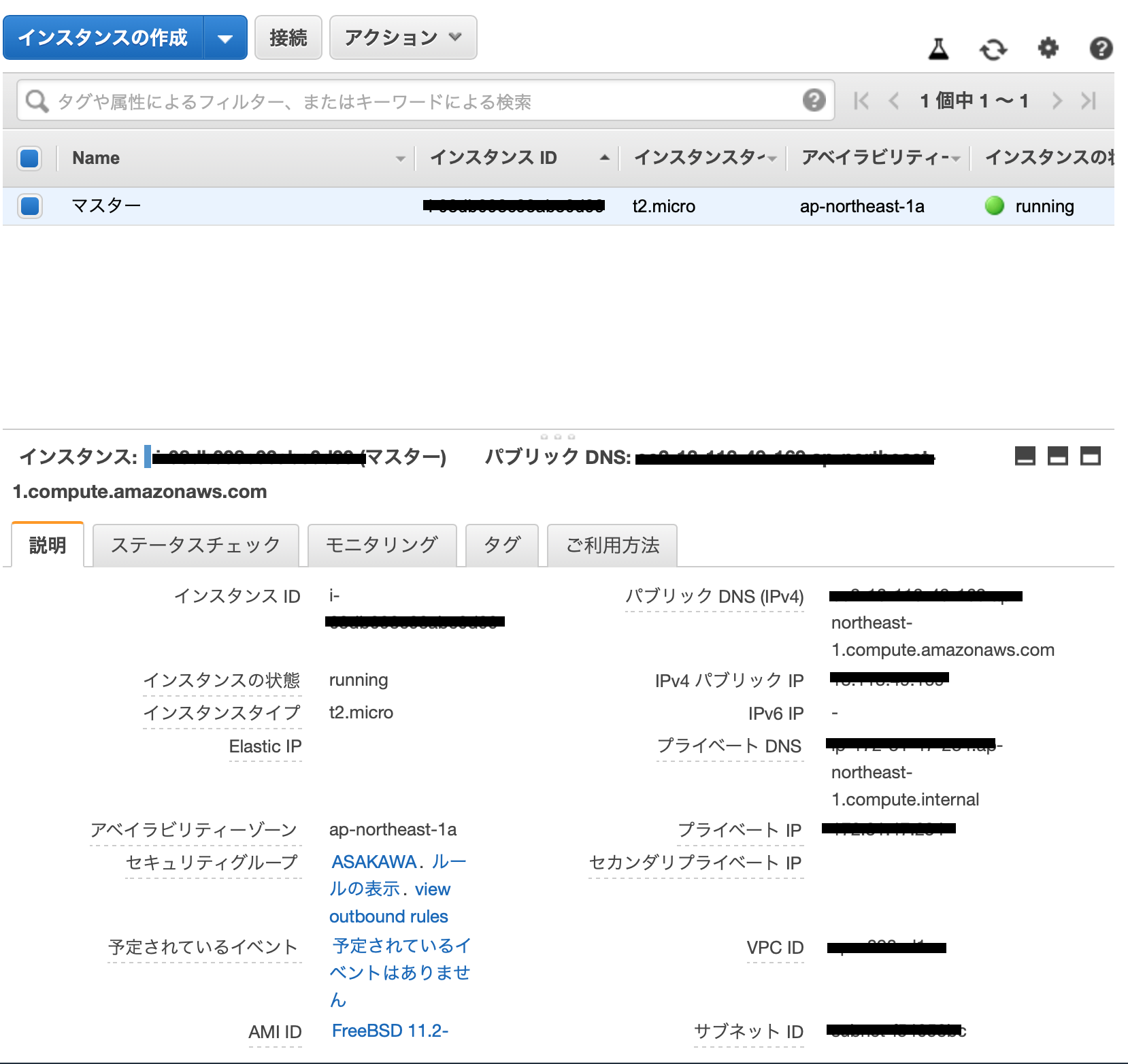Open the インスタンスの作成 dropdown arrow
The width and height of the screenshot is (1128, 1064).
click(x=225, y=38)
